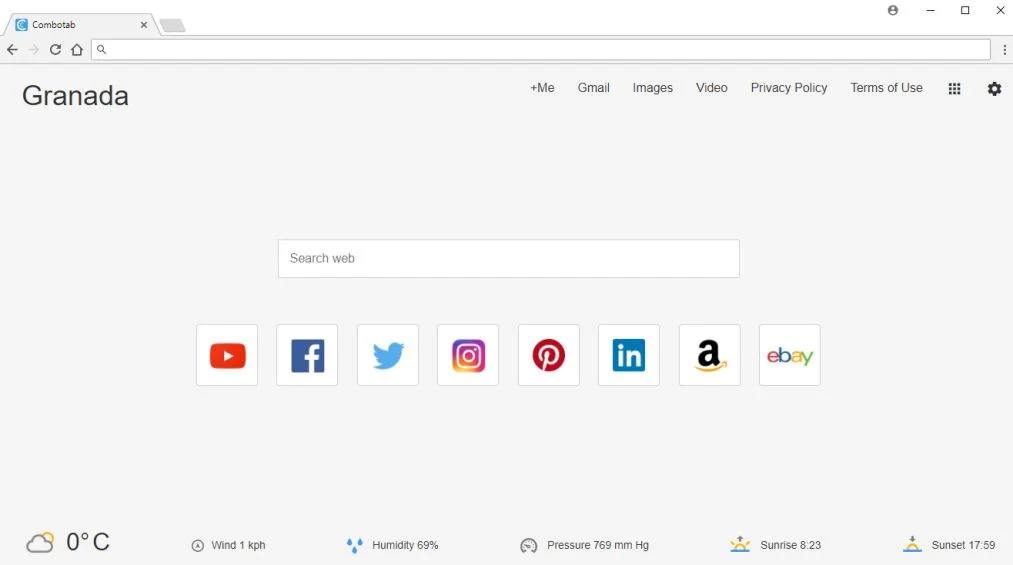Open the Instagram shortcut tile
Image resolution: width=1013 pixels, height=565 pixels.
[x=468, y=355]
